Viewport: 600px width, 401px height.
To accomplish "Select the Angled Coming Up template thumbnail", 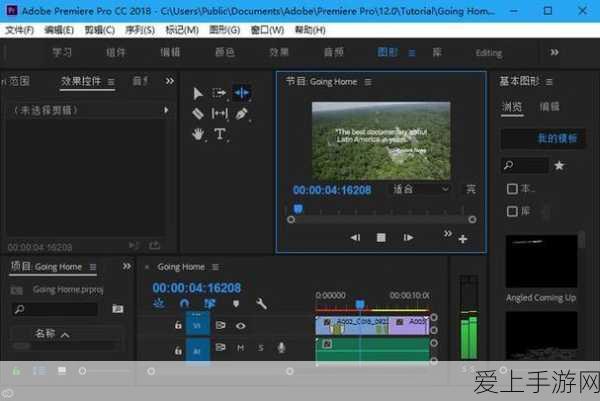I will (541, 261).
